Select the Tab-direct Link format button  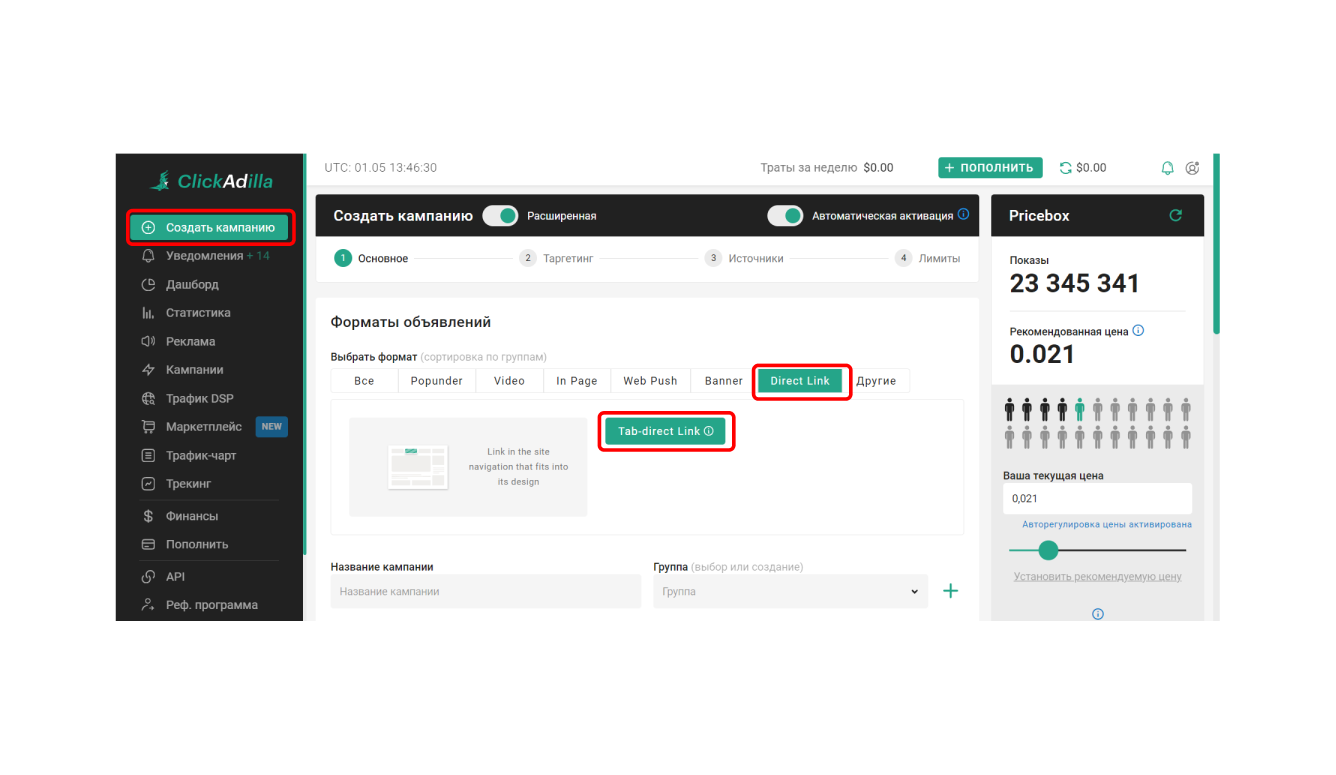pos(665,431)
